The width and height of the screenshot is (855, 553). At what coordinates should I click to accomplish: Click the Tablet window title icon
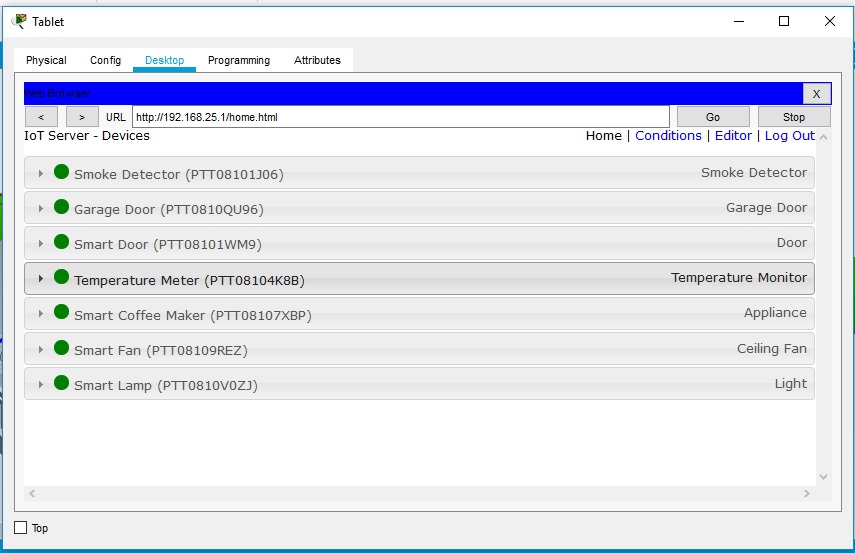19,21
